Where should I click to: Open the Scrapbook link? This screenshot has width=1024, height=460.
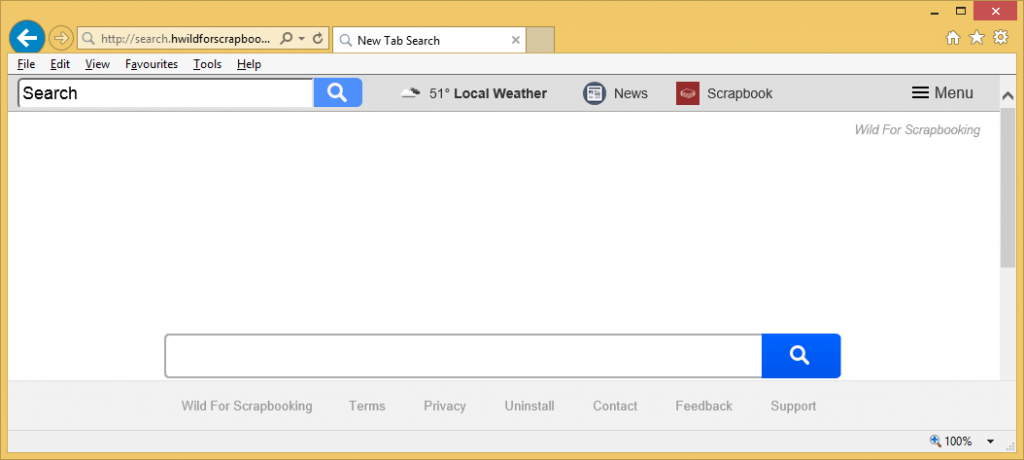pyautogui.click(x=739, y=93)
